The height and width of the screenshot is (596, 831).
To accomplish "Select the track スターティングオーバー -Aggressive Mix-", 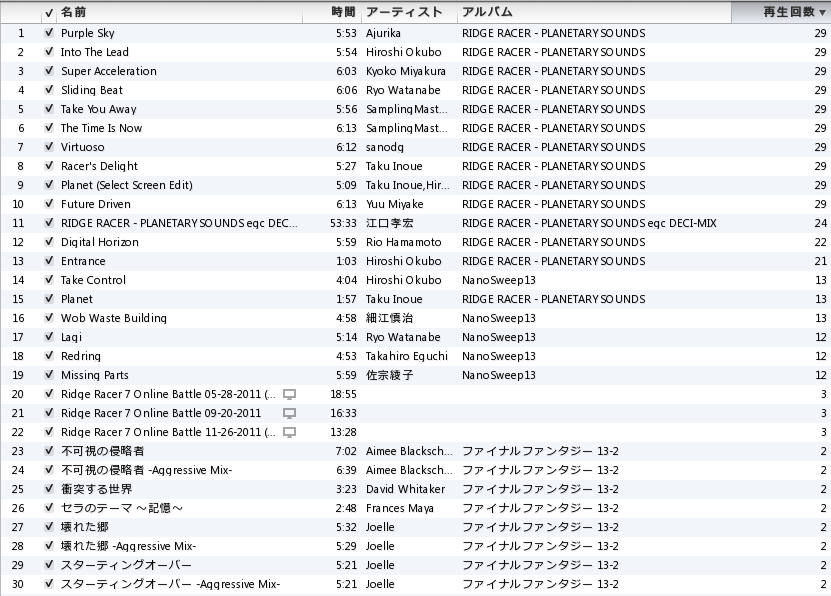I will tap(170, 584).
